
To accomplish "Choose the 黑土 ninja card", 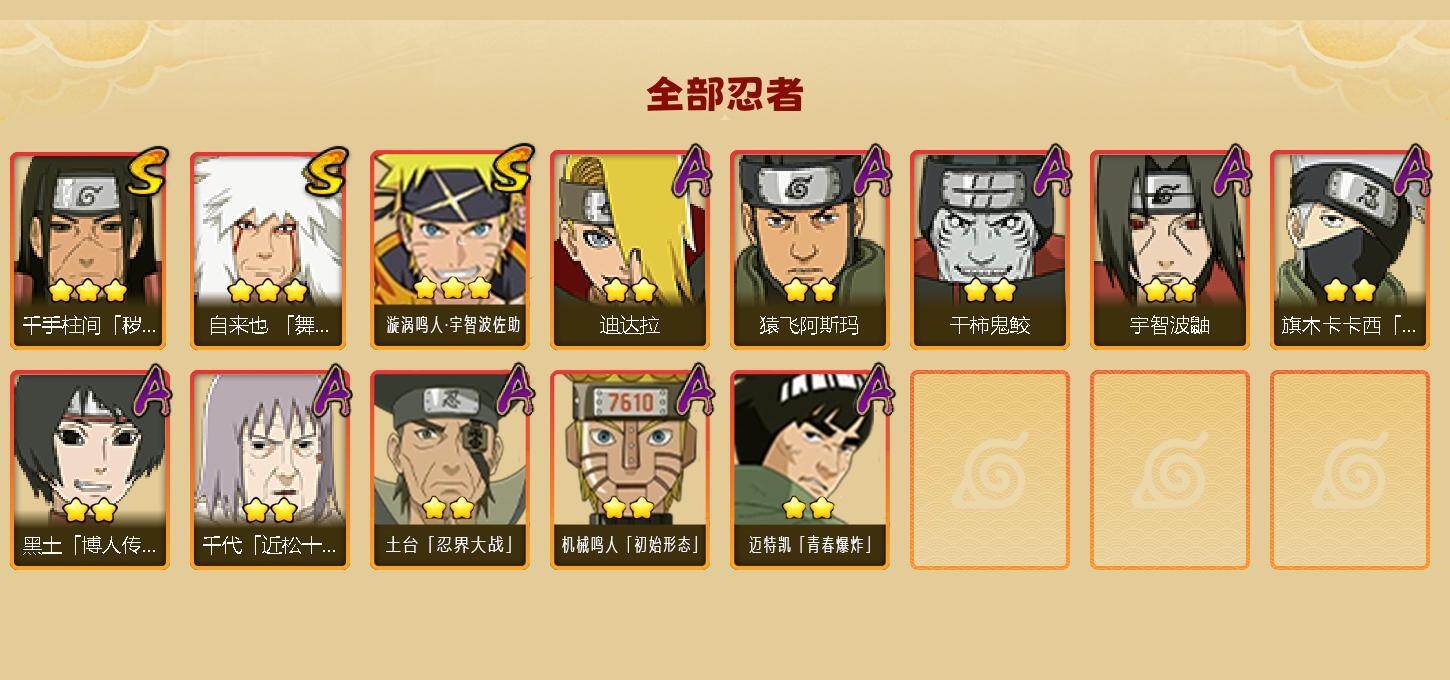I will 90,470.
